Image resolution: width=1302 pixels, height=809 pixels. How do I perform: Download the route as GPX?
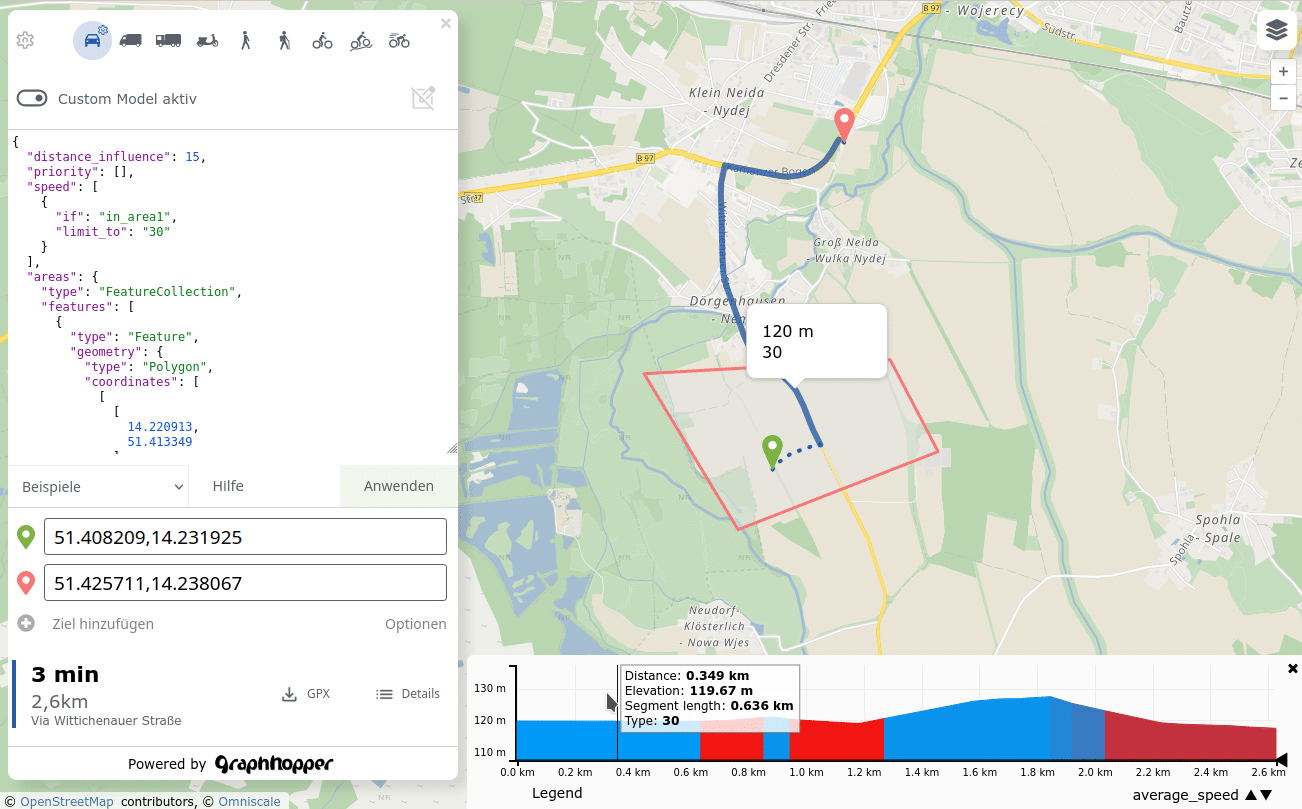pos(306,694)
